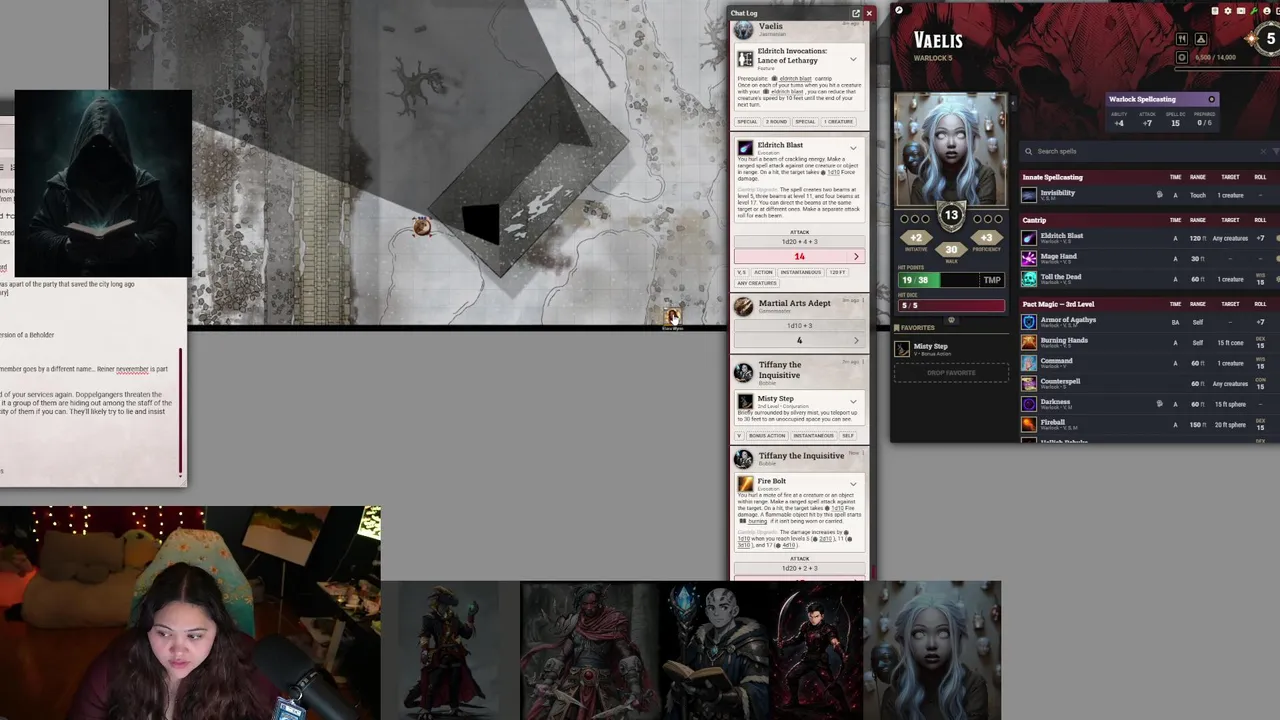Screen dimensions: 1280x720
Task: Click the Drop Favorite slot
Action: [951, 373]
